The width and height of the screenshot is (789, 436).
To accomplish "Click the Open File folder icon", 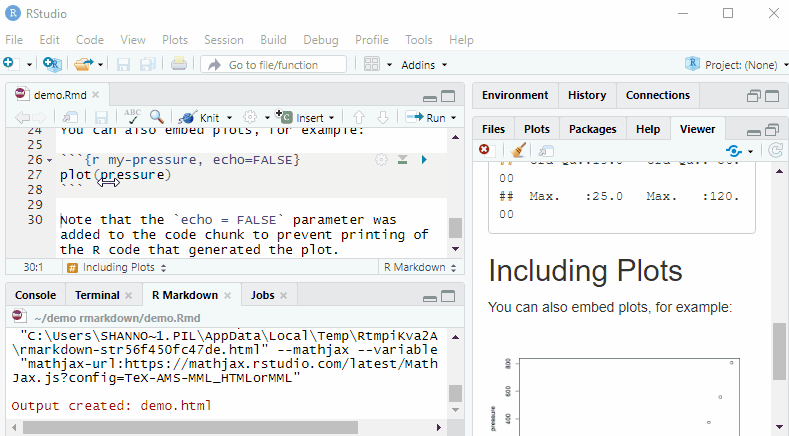I will point(84,64).
